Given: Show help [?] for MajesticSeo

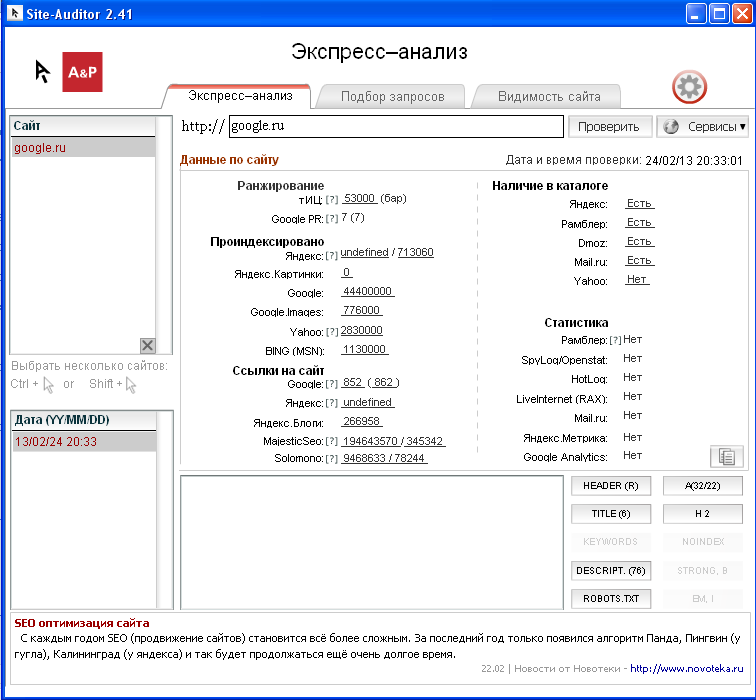Looking at the screenshot, I should click(x=332, y=441).
